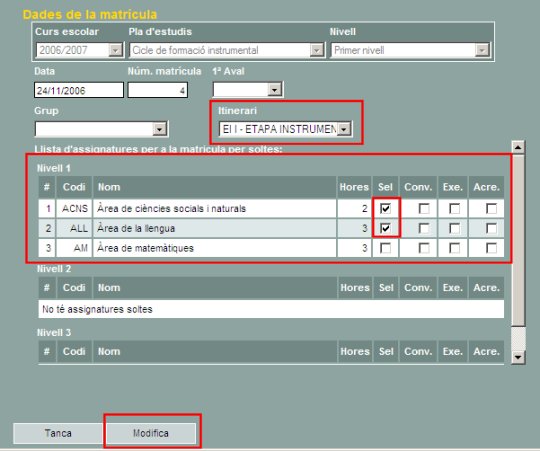540x451 pixels.
Task: Expand the Pla d'estudis combo box
Action: [316, 50]
